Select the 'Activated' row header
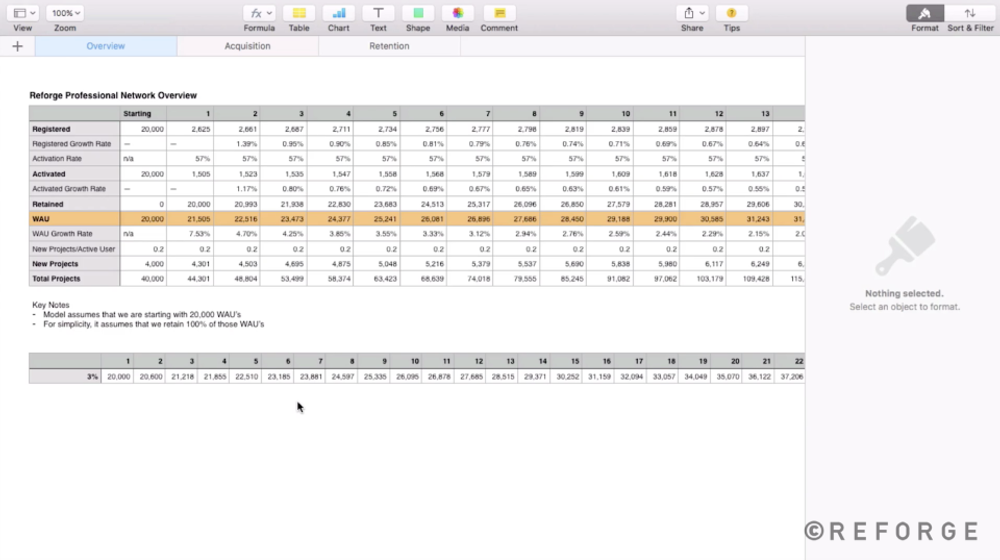This screenshot has width=1000, height=560. point(74,173)
